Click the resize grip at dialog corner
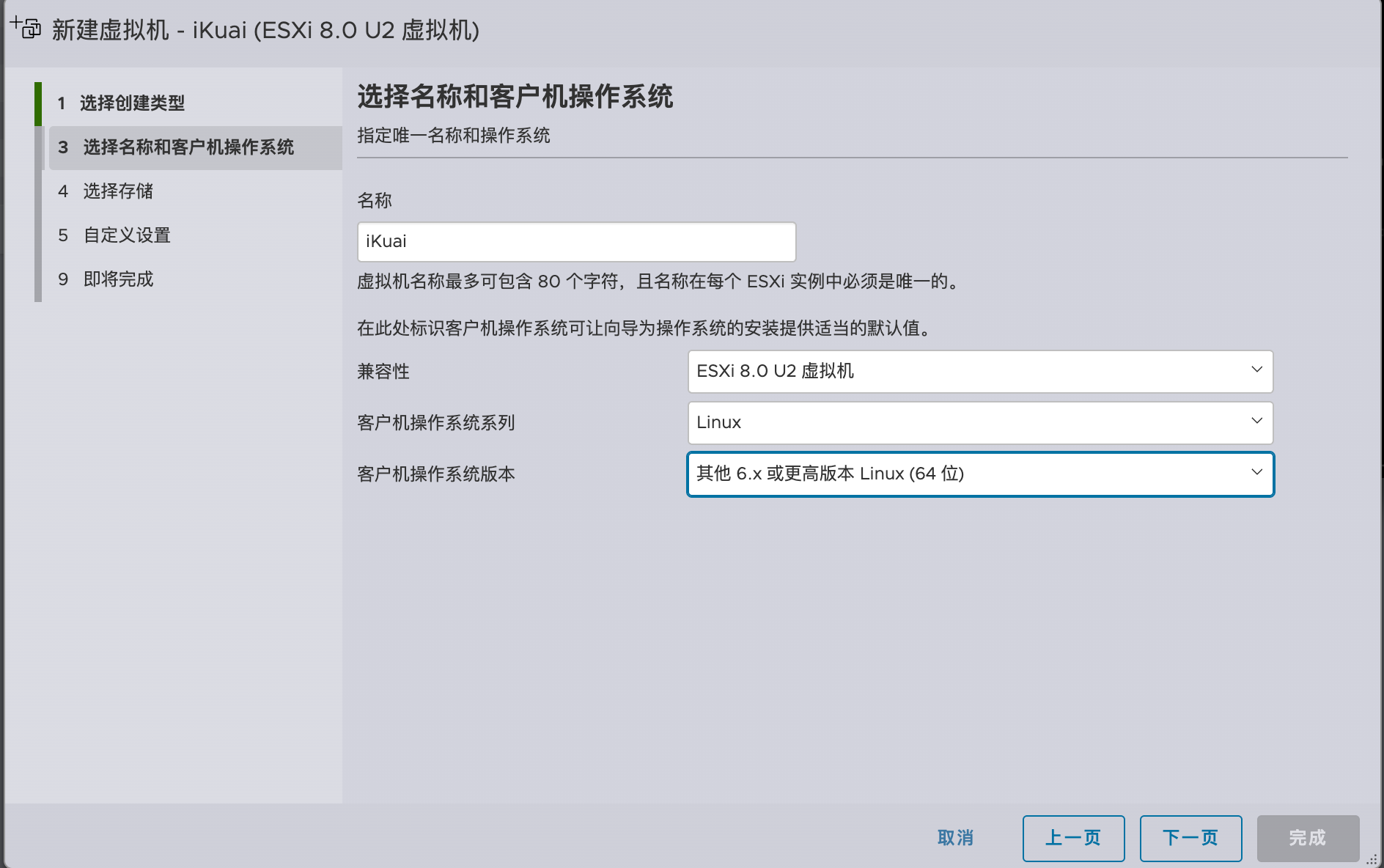Screen dimensions: 1384x868 coord(1372,859)
